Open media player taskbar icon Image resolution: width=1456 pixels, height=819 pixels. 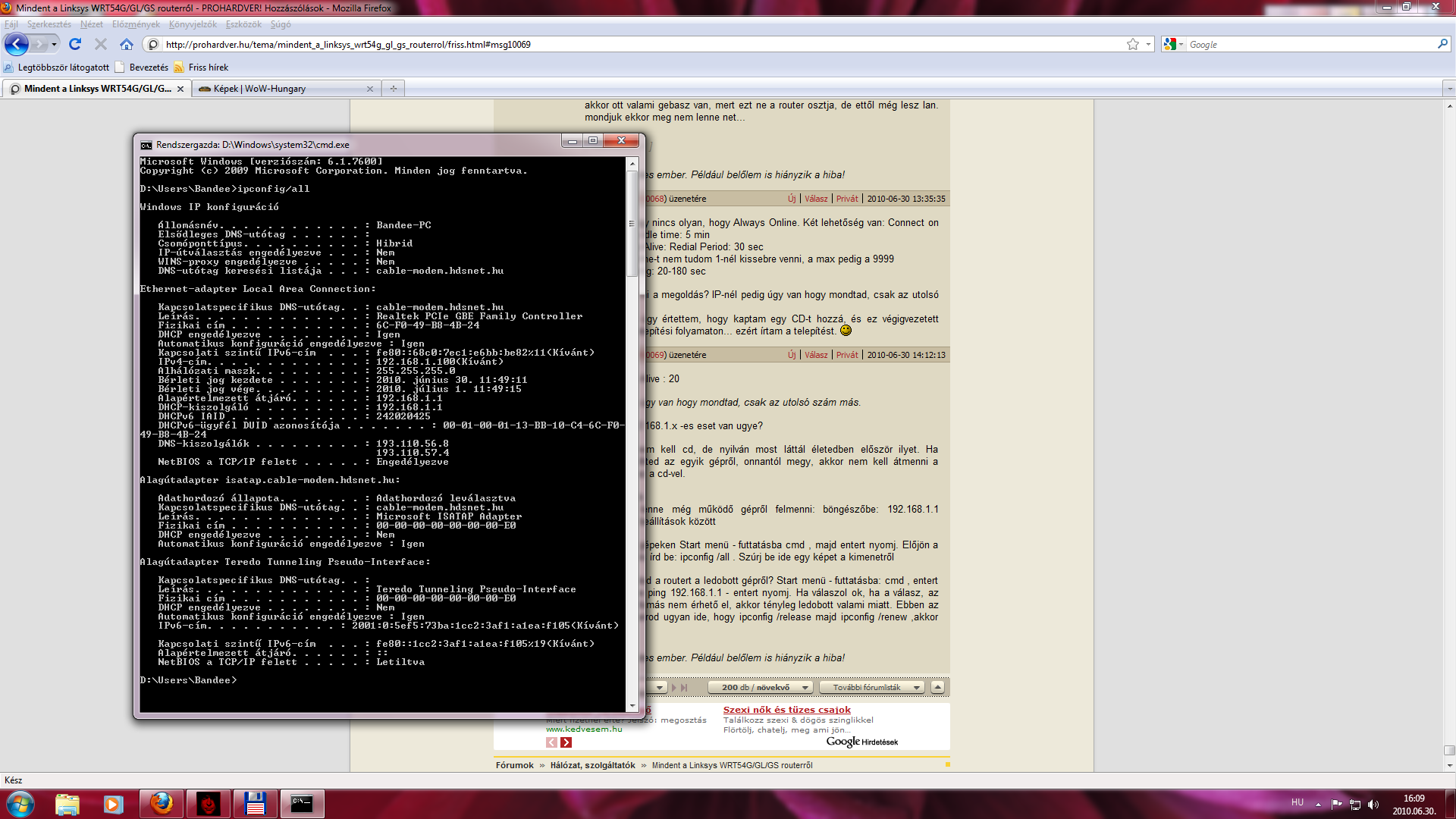[x=114, y=804]
